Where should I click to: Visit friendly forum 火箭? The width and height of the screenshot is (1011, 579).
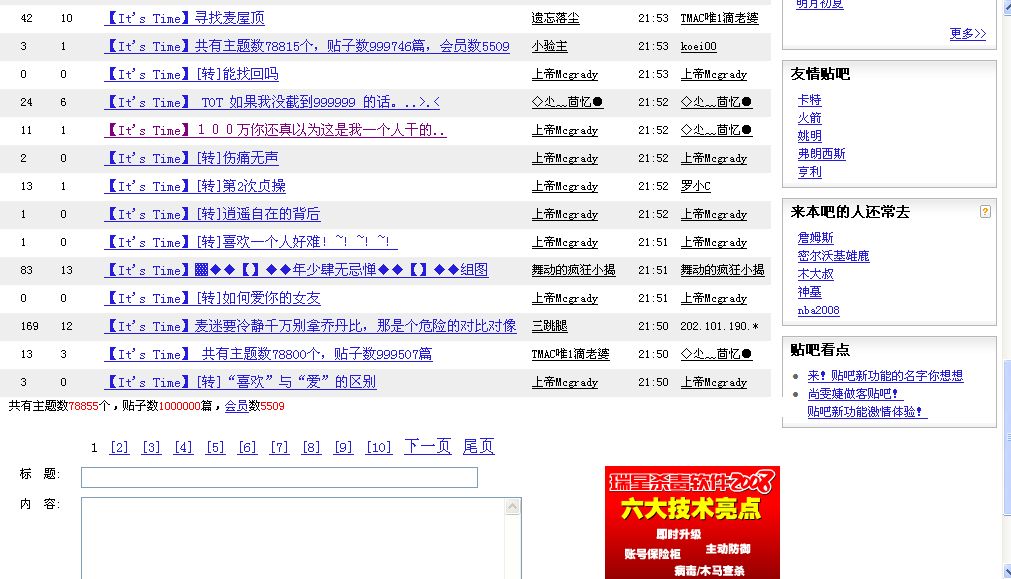click(x=809, y=118)
